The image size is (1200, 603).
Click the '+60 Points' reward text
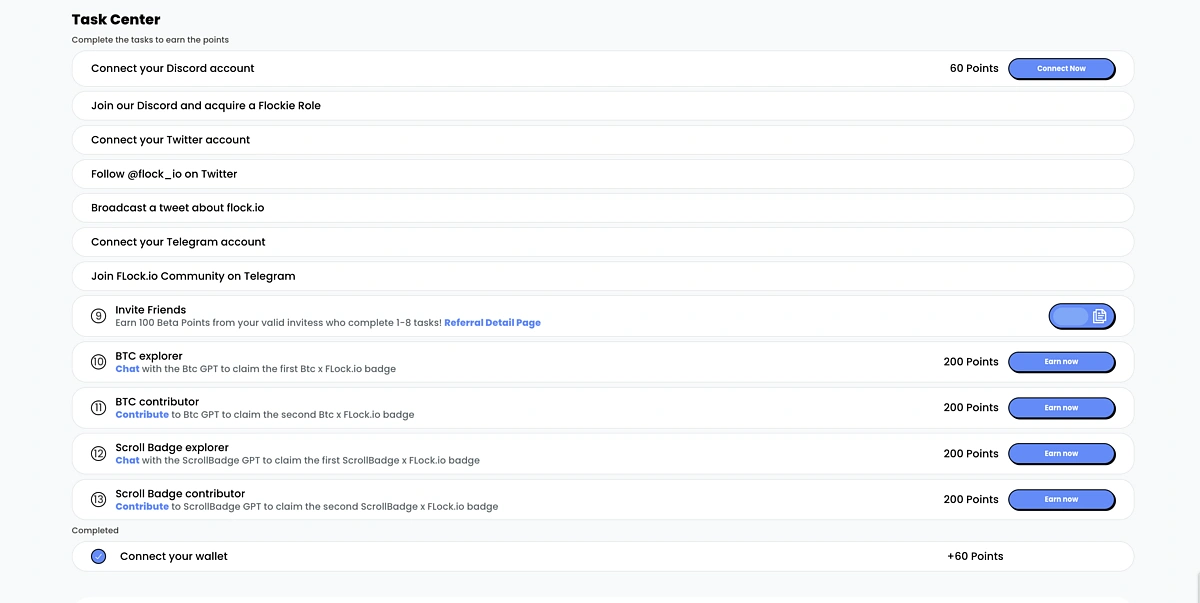click(x=975, y=556)
